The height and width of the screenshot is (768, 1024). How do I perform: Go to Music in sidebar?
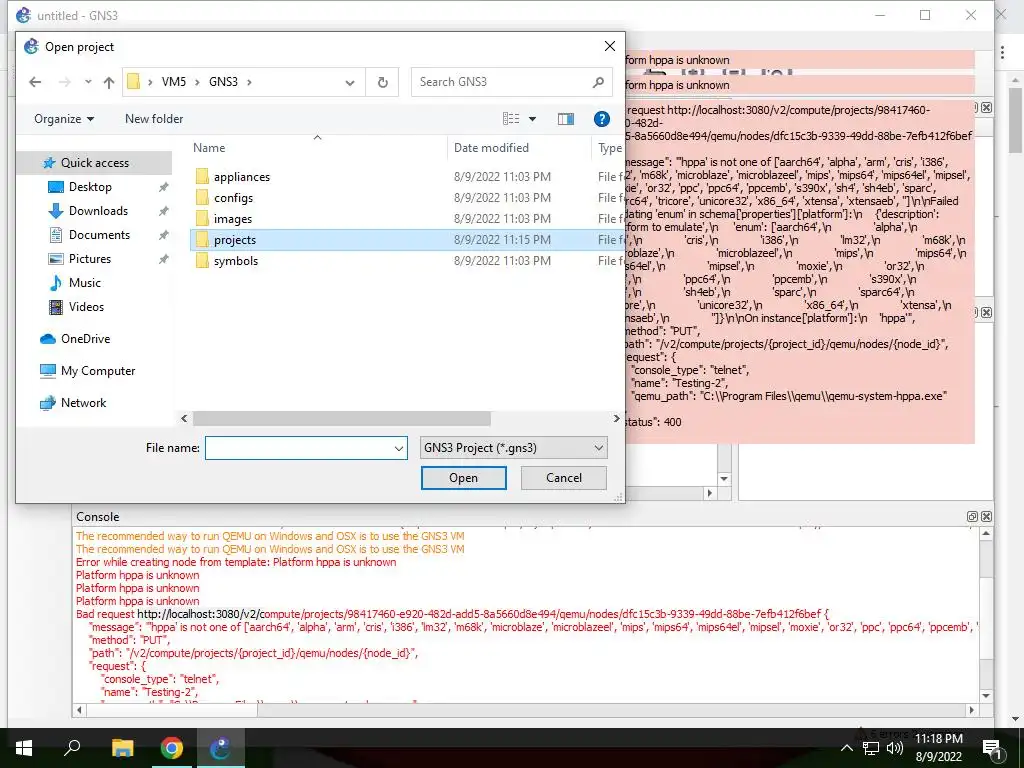tap(84, 283)
